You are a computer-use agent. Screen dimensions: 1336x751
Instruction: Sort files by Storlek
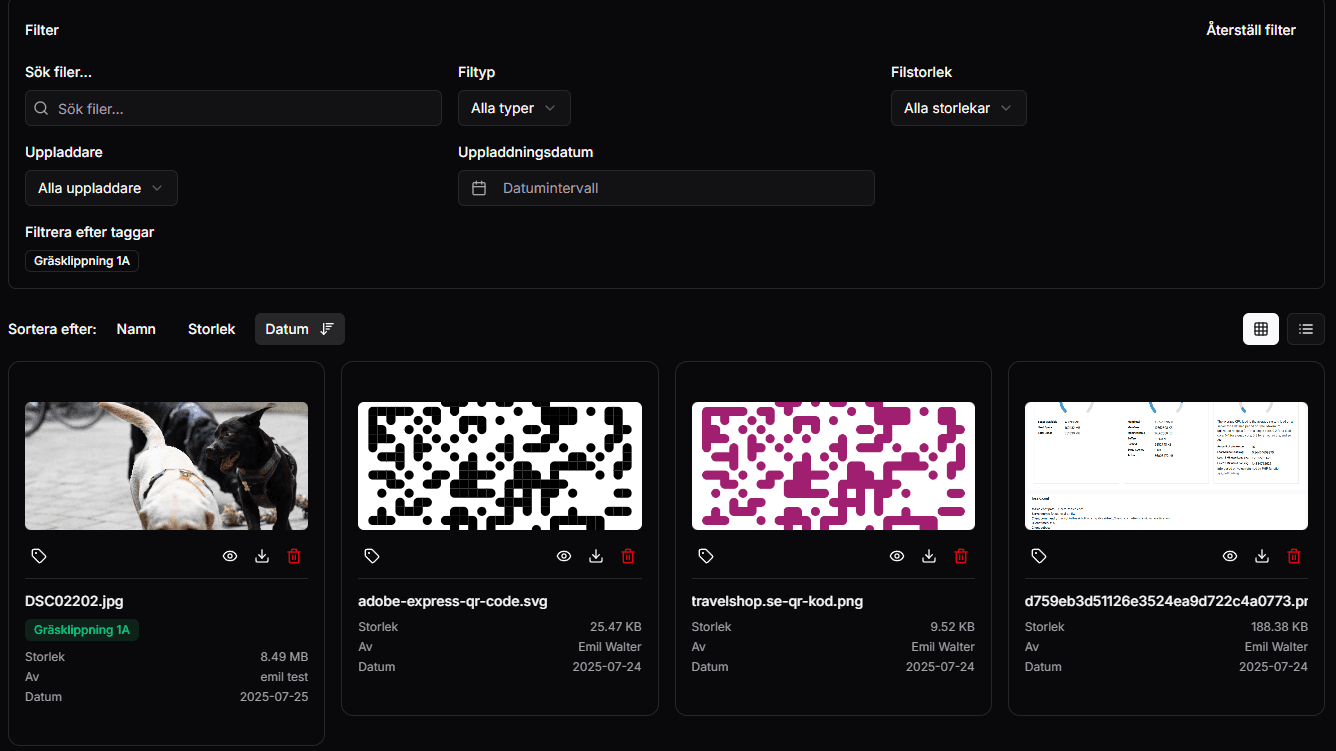212,329
